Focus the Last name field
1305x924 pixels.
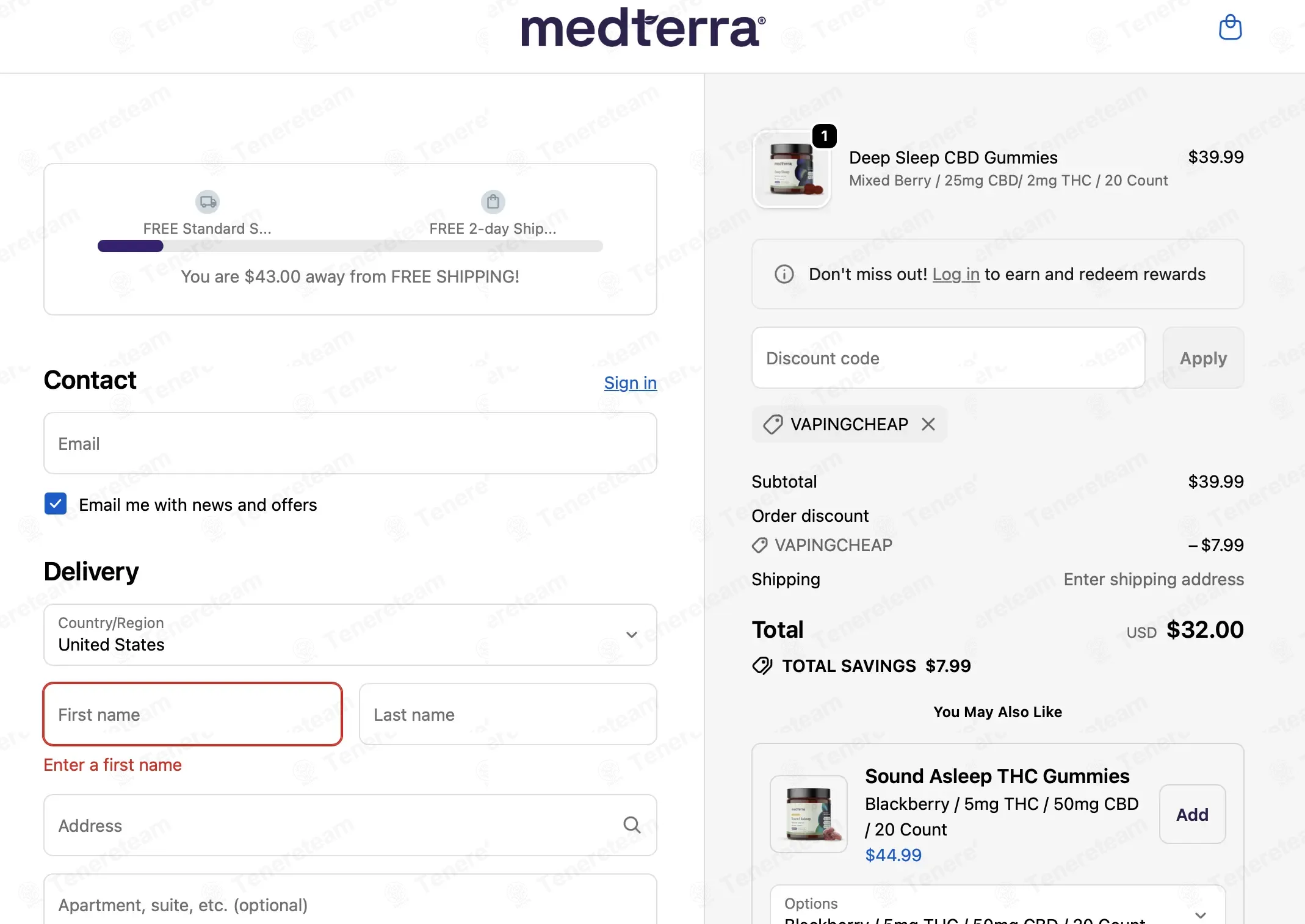click(x=508, y=714)
